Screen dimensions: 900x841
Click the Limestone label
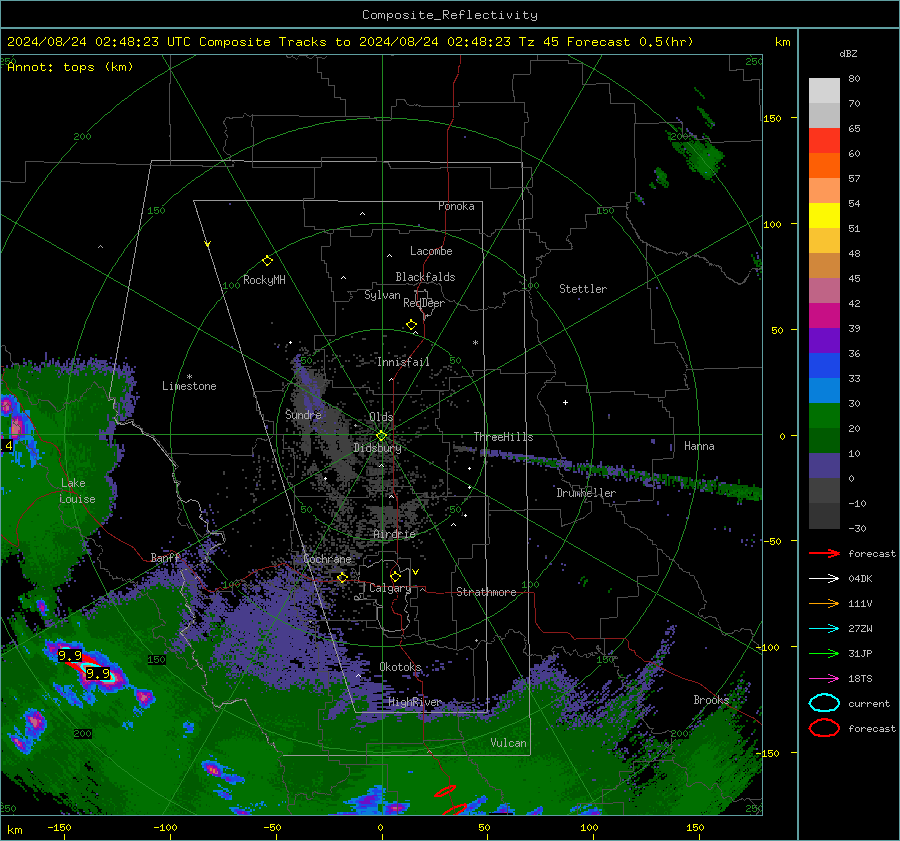coord(189,386)
